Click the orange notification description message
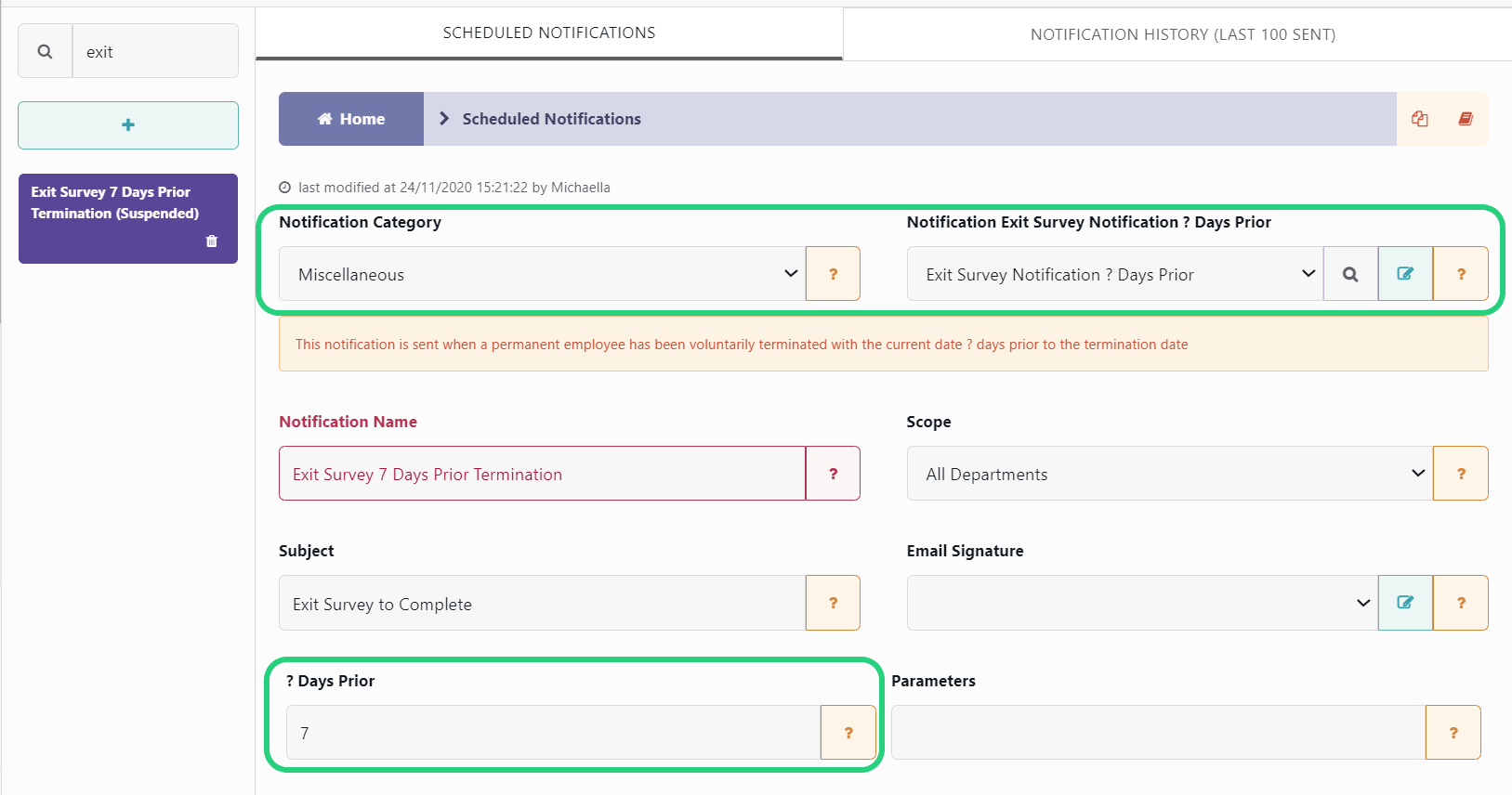Viewport: 1512px width, 795px height. 884,345
